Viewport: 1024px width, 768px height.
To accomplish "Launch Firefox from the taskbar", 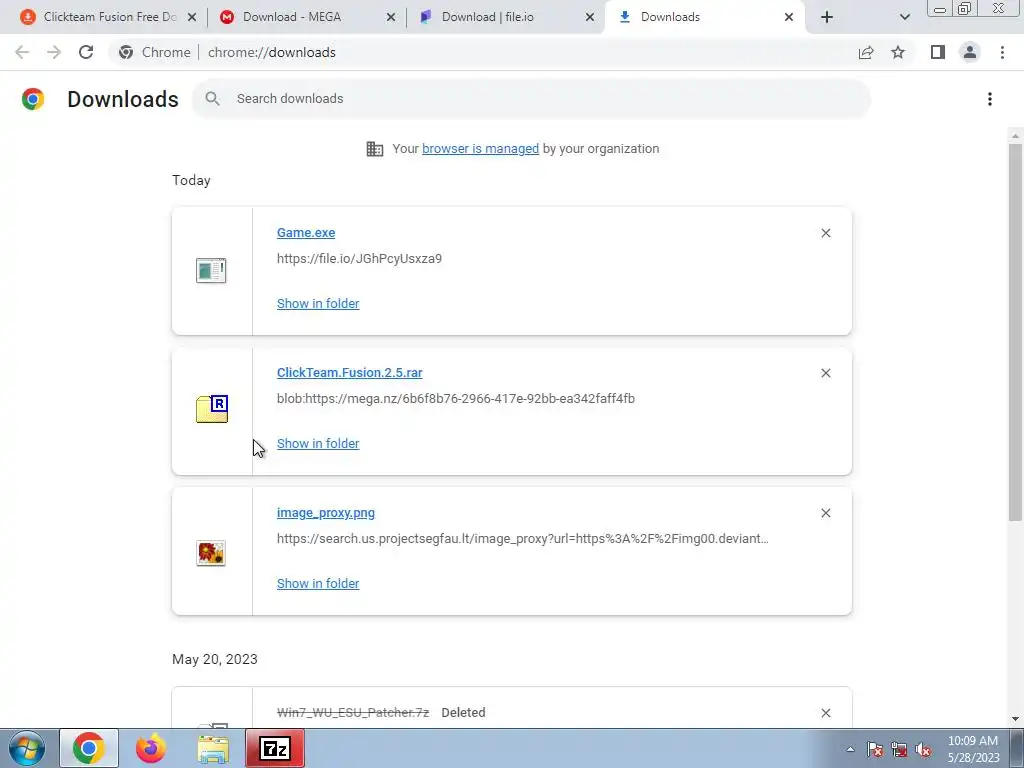I will pyautogui.click(x=151, y=748).
